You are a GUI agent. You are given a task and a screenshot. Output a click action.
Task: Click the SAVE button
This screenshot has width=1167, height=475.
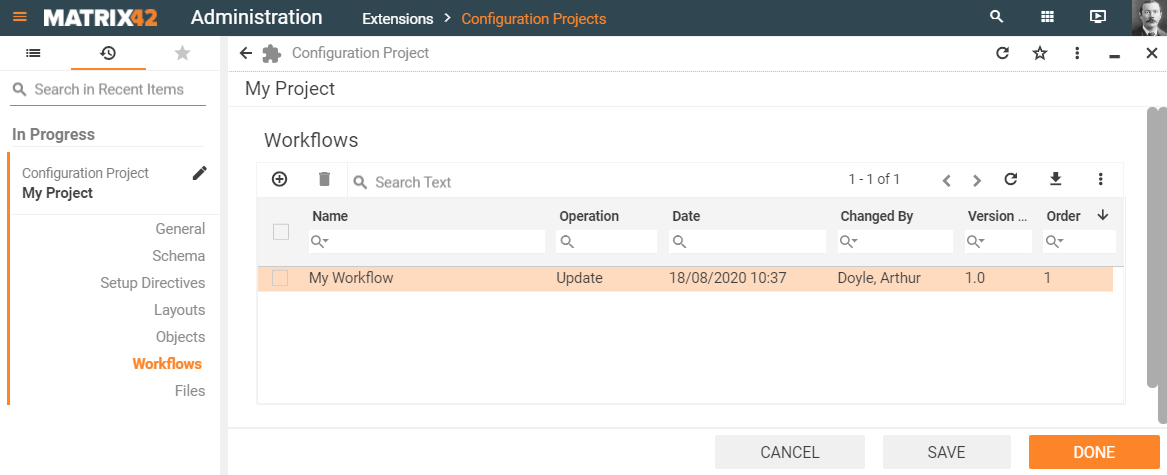[x=946, y=452]
